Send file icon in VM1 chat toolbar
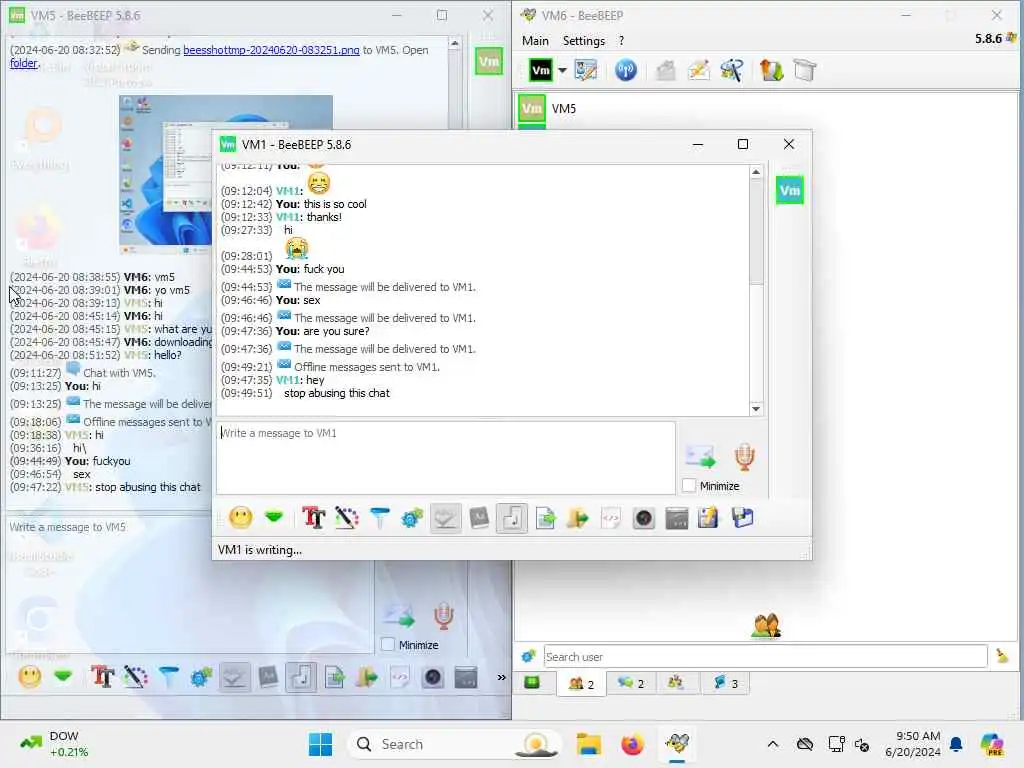 (545, 519)
